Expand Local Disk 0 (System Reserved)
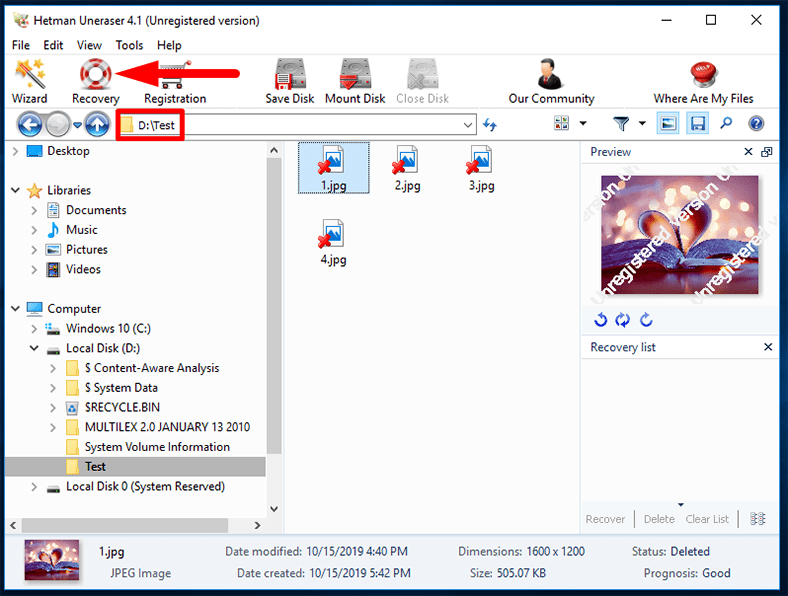Viewport: 788px width, 596px height. coord(34,486)
